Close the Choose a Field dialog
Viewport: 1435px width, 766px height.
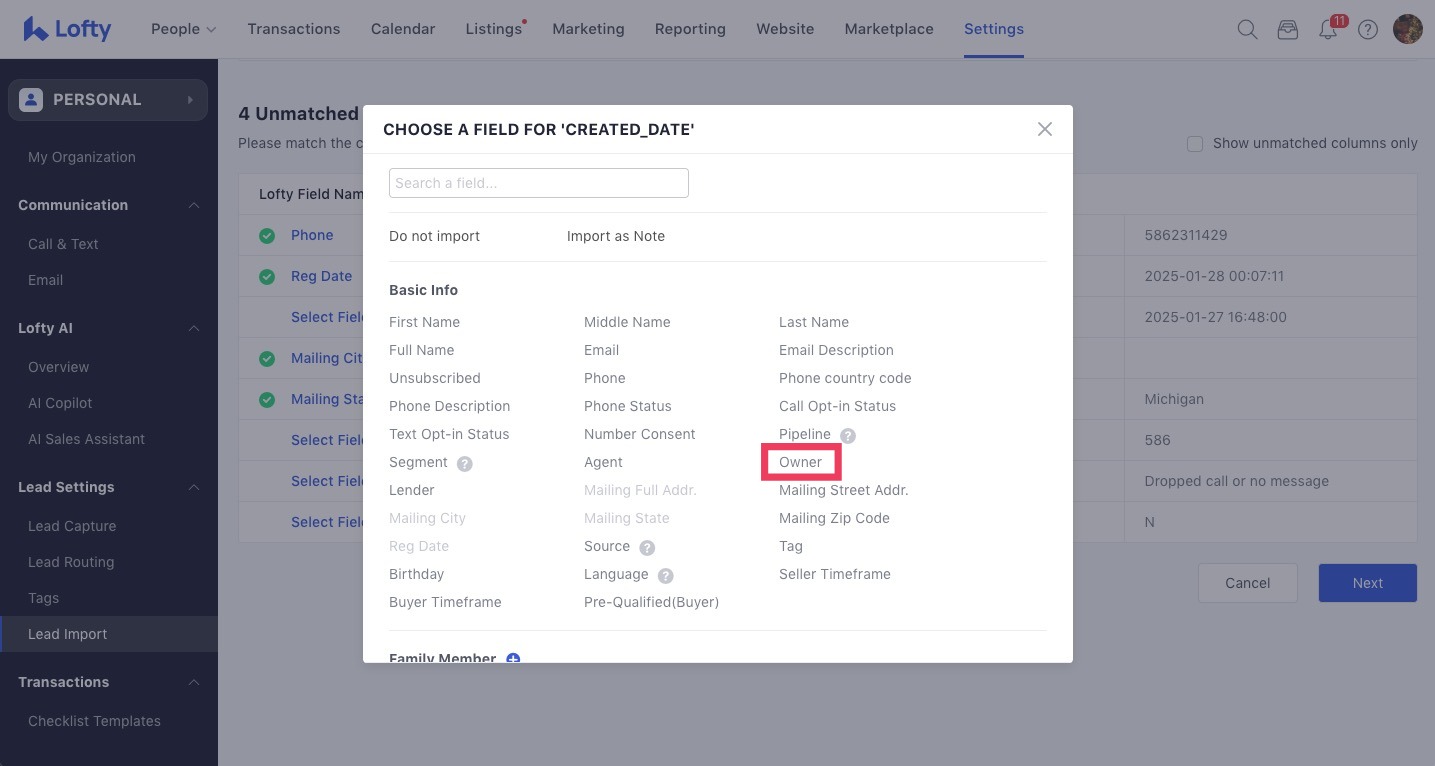1045,129
